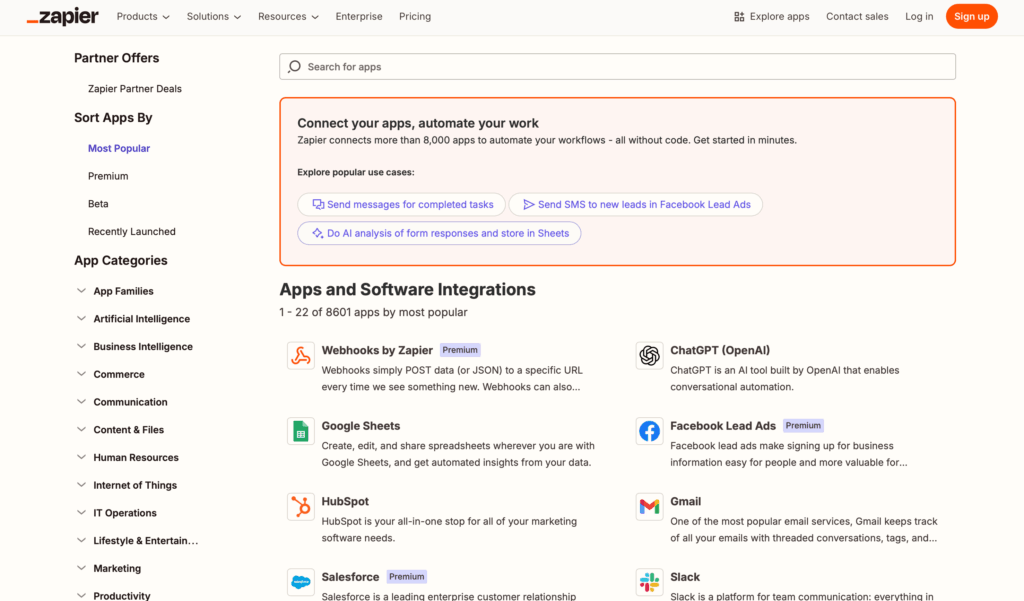
Task: Open the Webhooks by Zapier title link
Action: coord(377,350)
